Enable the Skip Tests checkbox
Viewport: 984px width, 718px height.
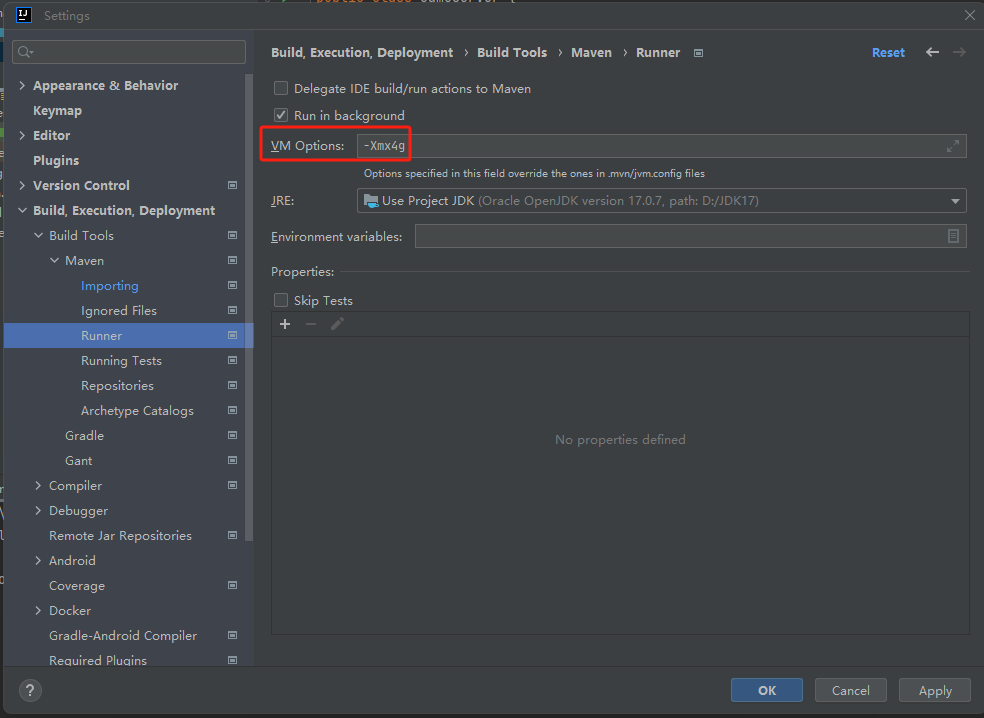coord(281,301)
